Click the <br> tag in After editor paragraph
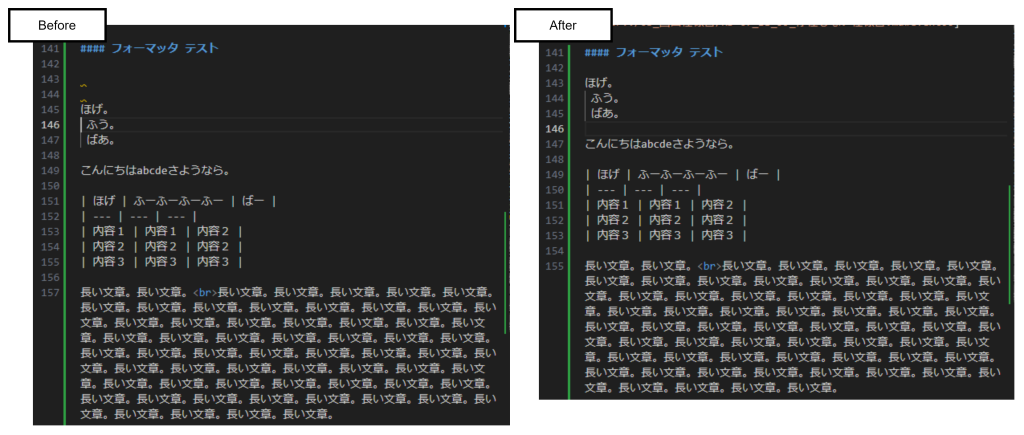This screenshot has height=435, width=1024. tap(710, 266)
